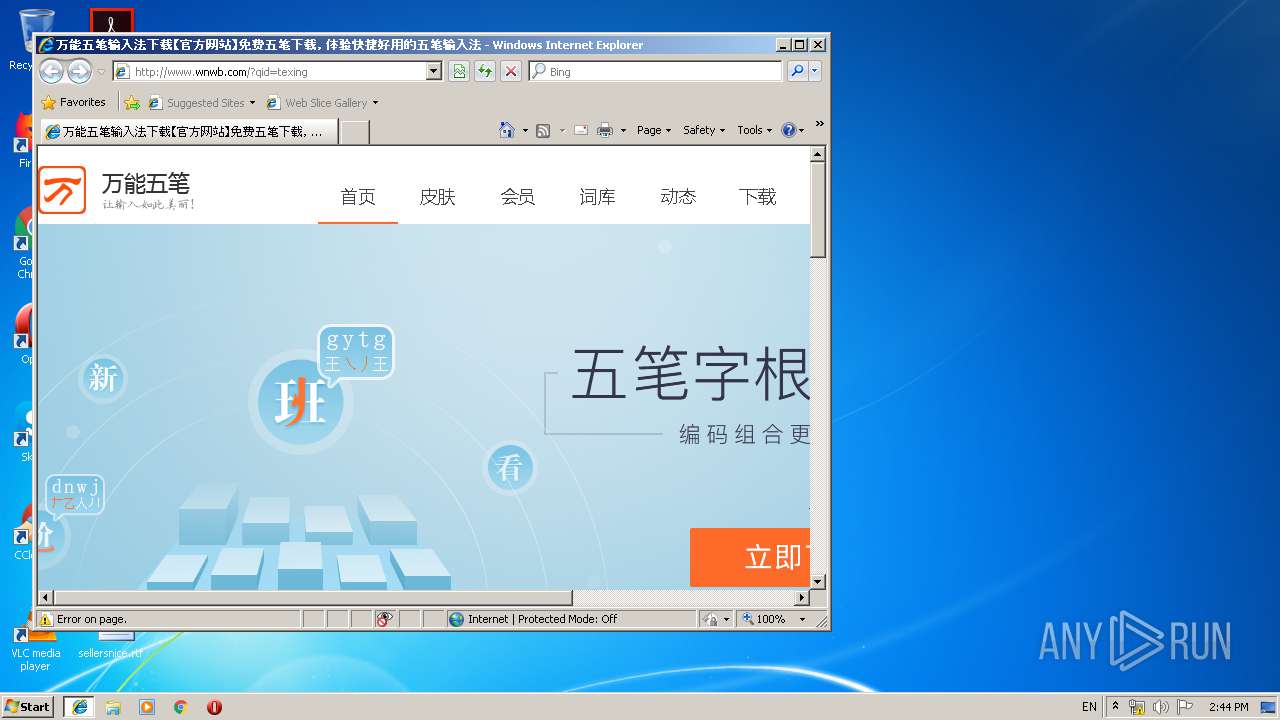1280x720 pixels.
Task: Open the 词库 navigation tab
Action: 598,197
